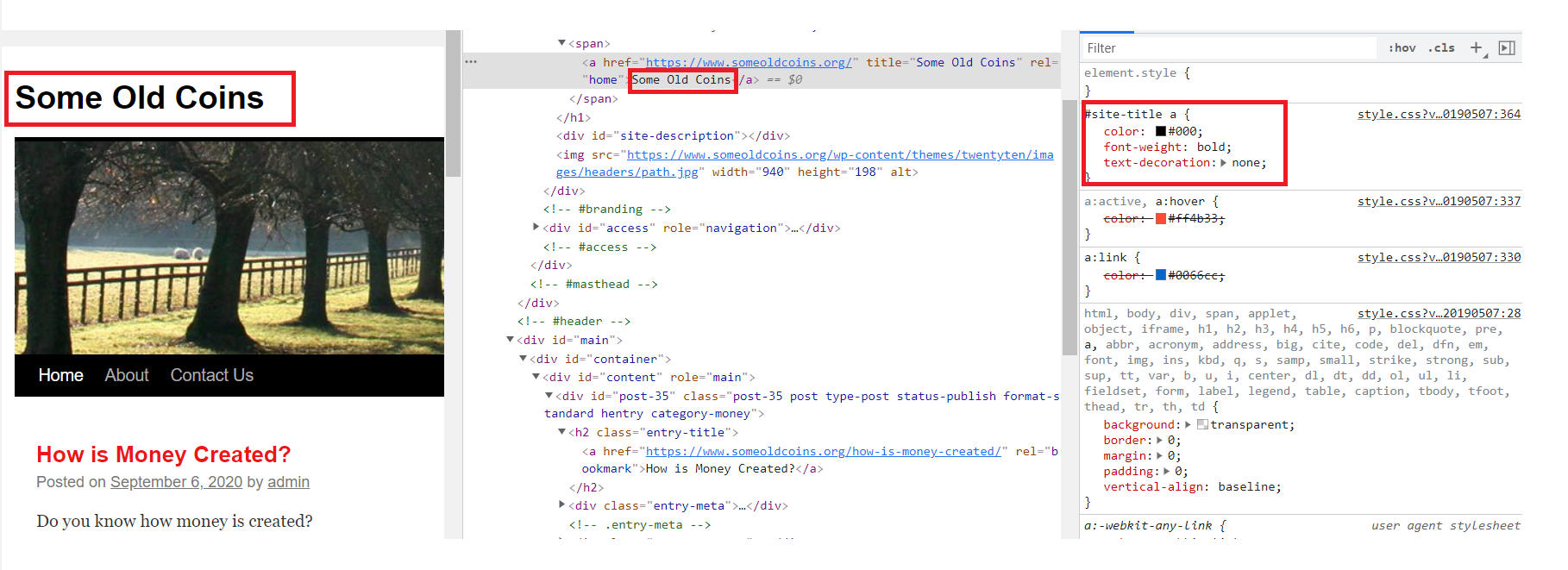Click the black #000 color swatch
The image size is (1568, 570).
pos(1161,132)
